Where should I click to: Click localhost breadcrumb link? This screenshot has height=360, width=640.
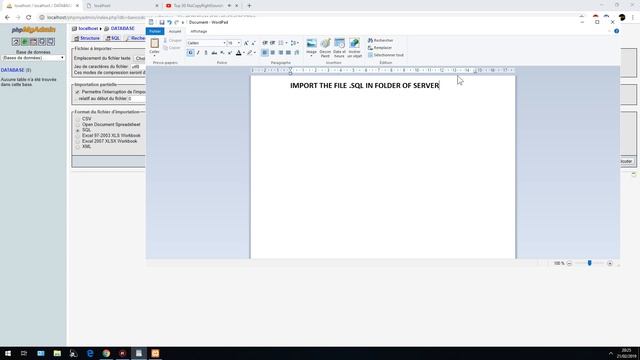tap(88, 29)
